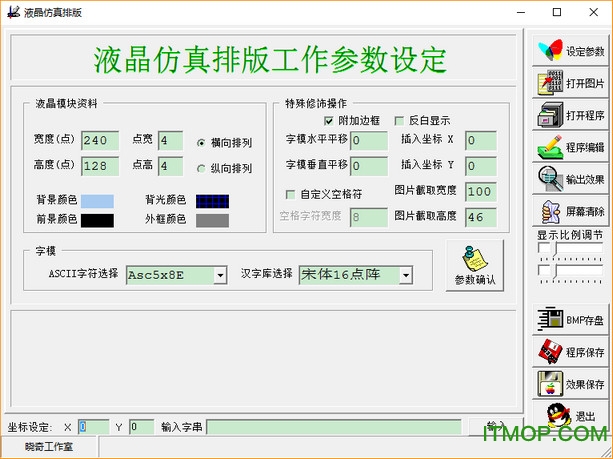Click the app icon in the title bar
This screenshot has height=459, width=613.
[13, 12]
